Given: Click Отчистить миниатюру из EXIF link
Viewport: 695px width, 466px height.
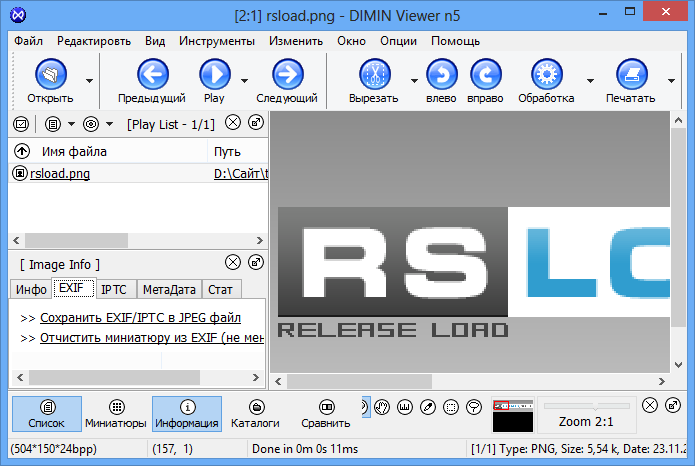Looking at the screenshot, I should pyautogui.click(x=152, y=338).
